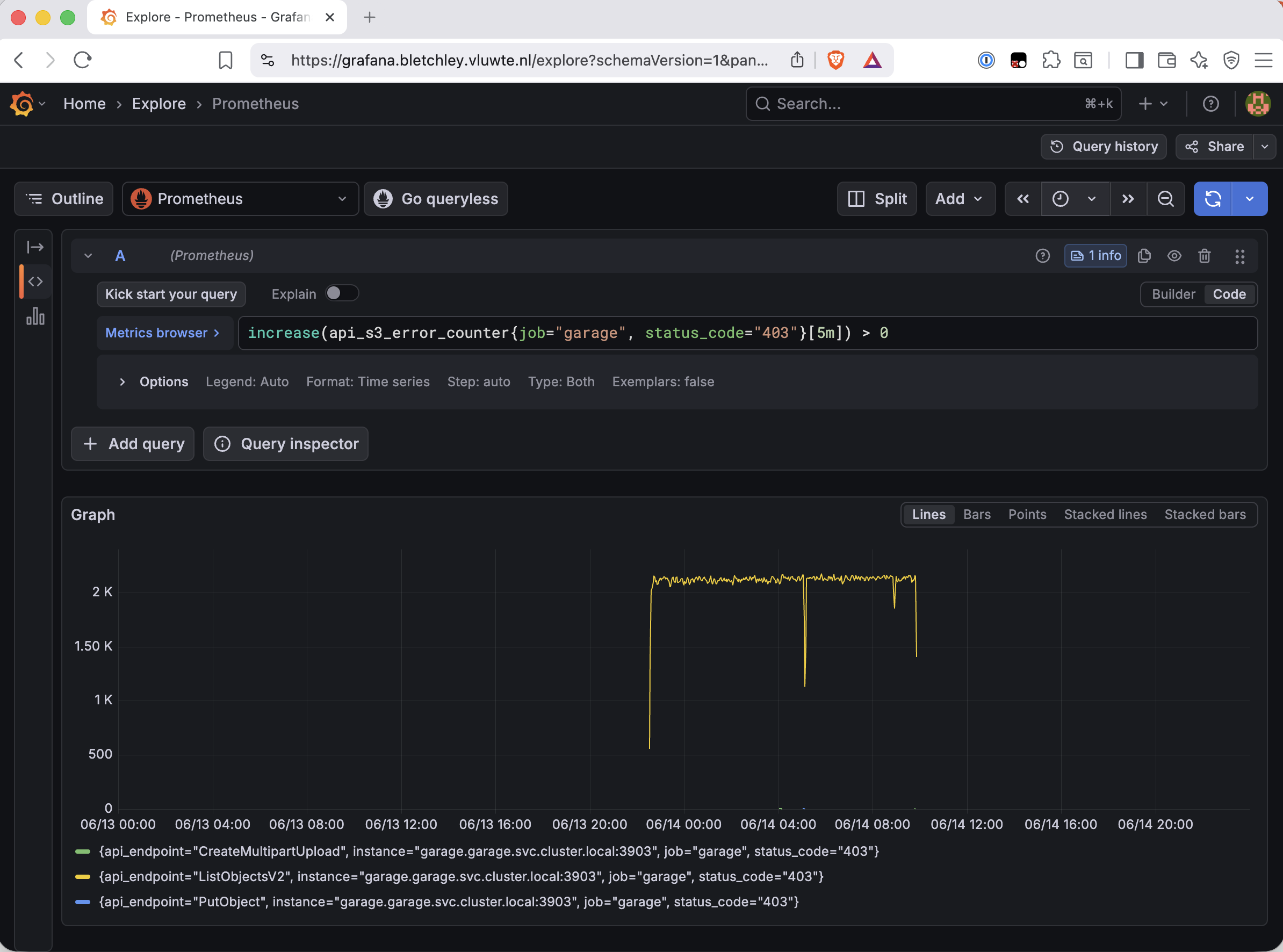Screen dimensions: 1283x952
Task: Open the plus new item dropdown in top bar
Action: pos(1154,104)
